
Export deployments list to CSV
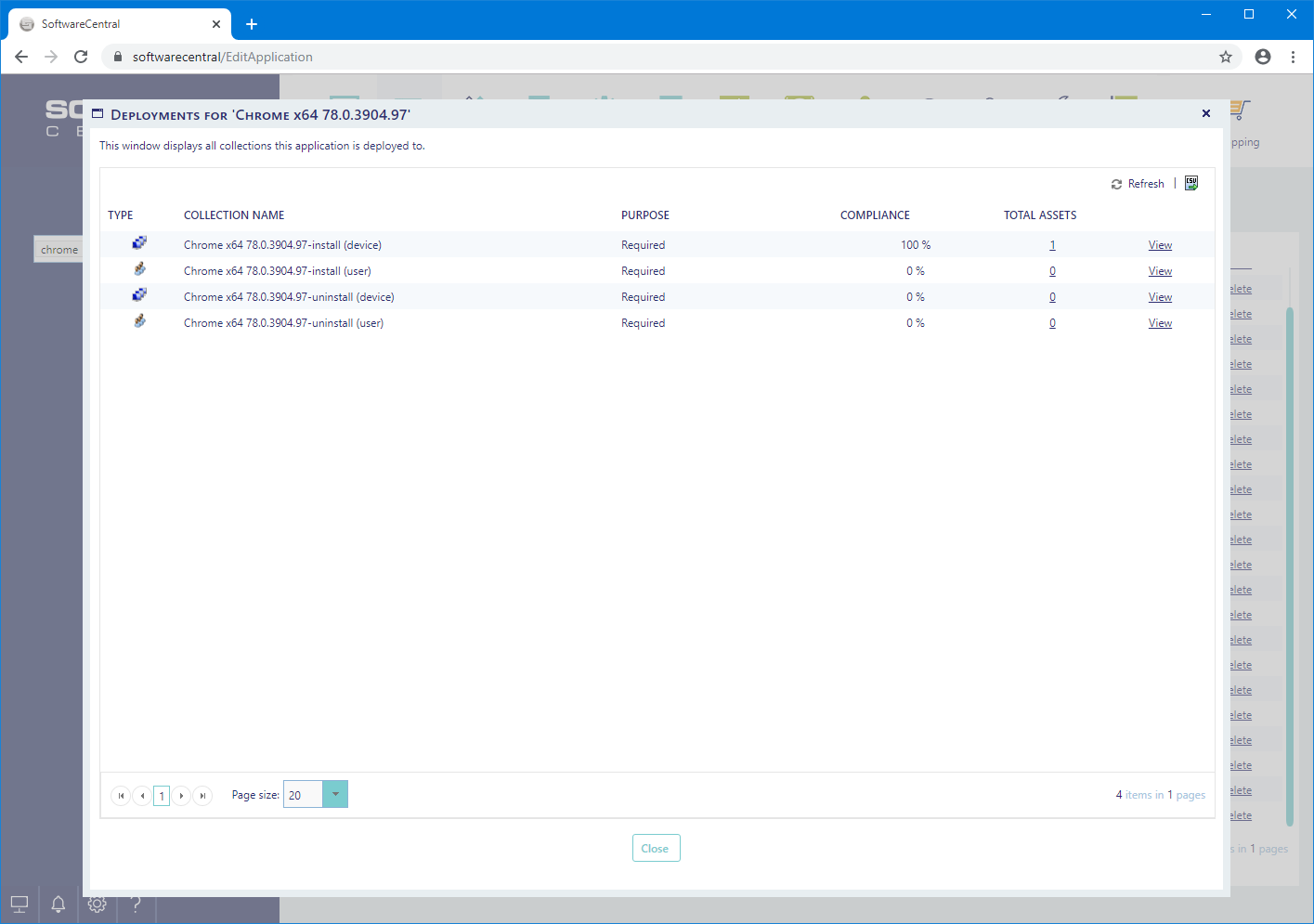(x=1191, y=183)
